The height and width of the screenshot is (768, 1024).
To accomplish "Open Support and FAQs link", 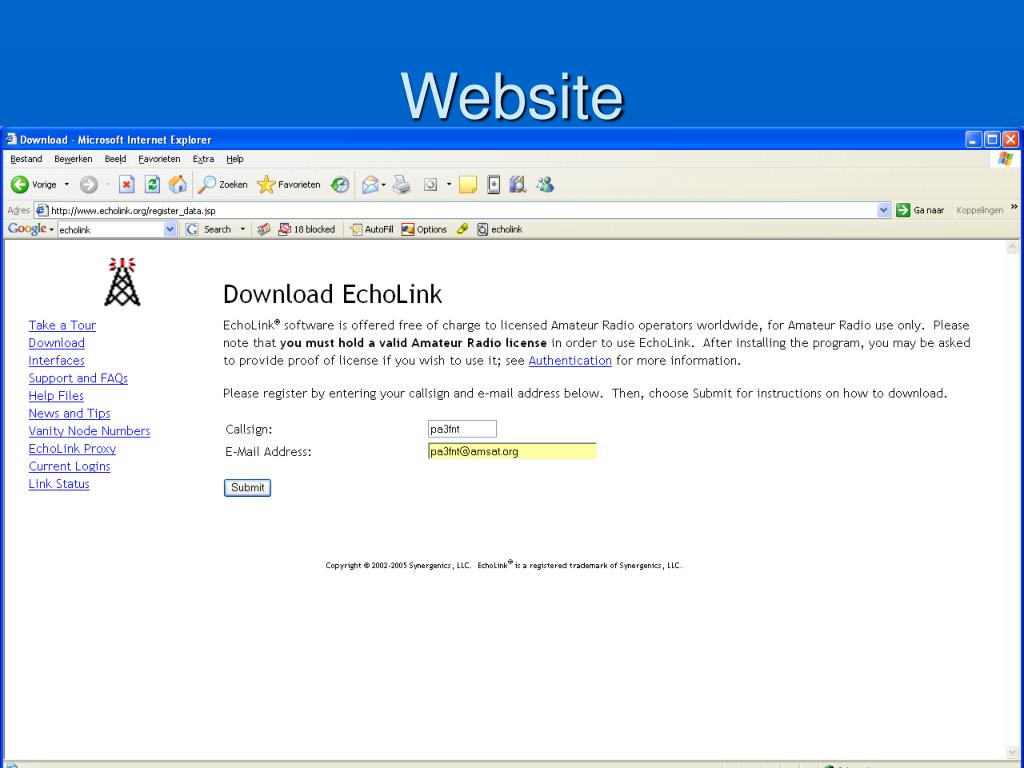I will 78,378.
